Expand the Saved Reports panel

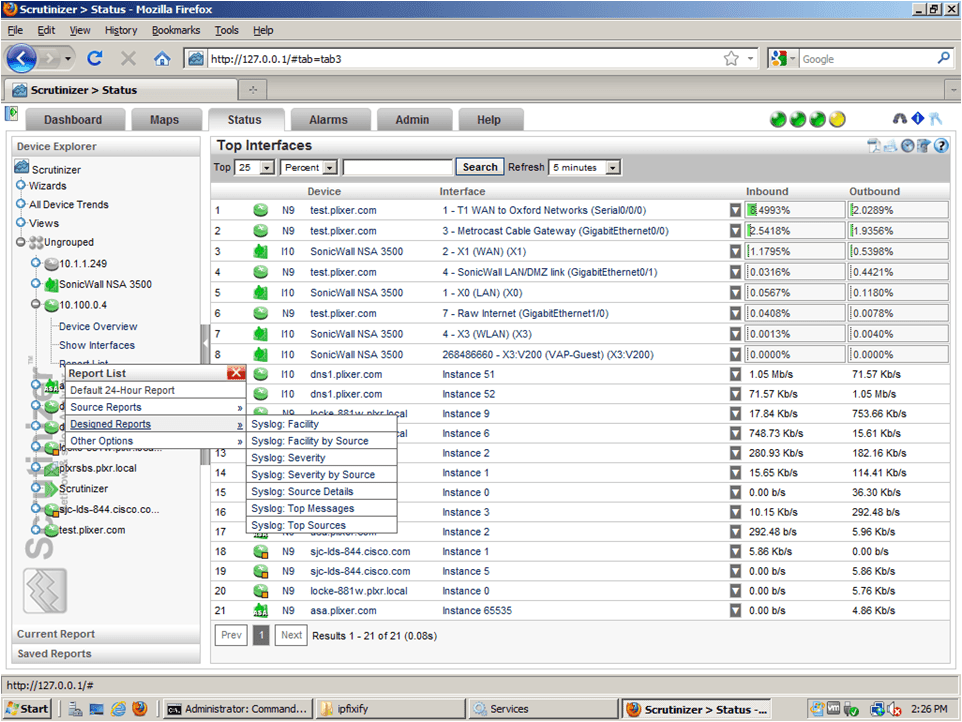coord(106,653)
